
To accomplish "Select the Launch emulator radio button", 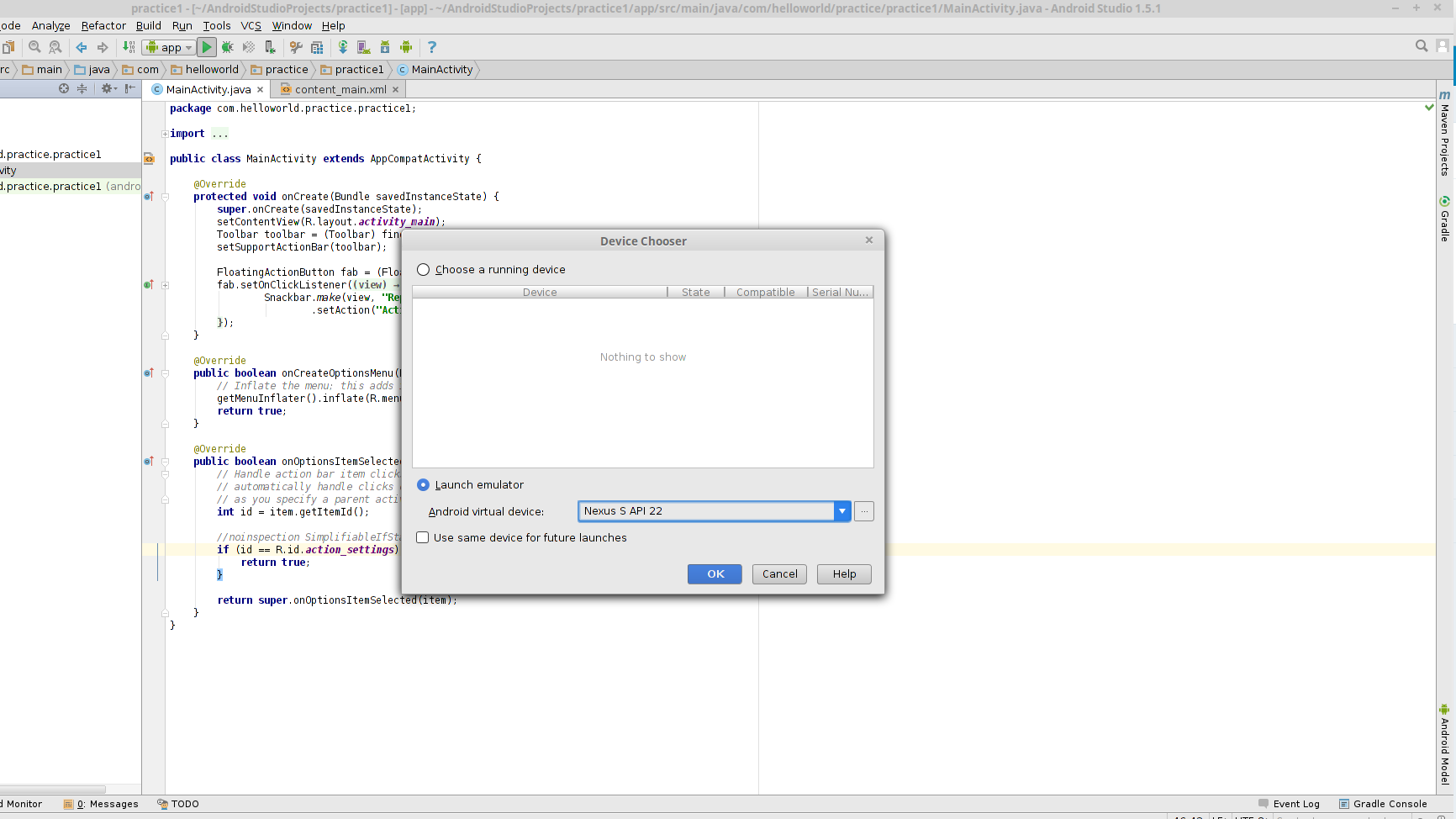I will 424,485.
